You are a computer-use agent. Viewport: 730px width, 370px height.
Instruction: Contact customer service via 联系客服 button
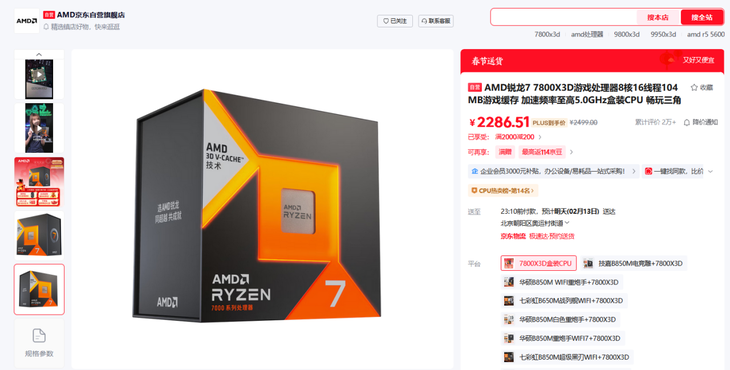point(436,21)
